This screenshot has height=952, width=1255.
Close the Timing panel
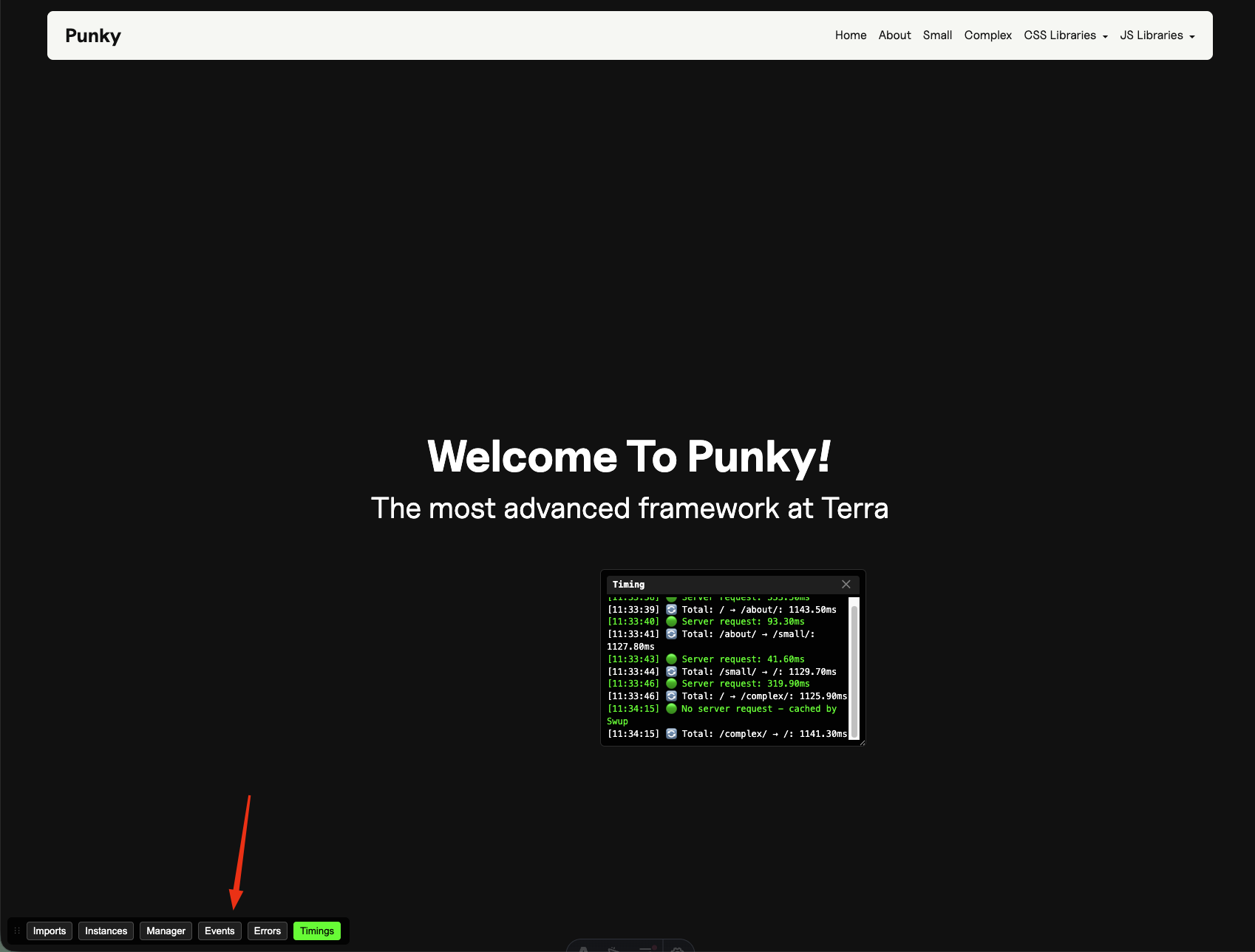846,584
